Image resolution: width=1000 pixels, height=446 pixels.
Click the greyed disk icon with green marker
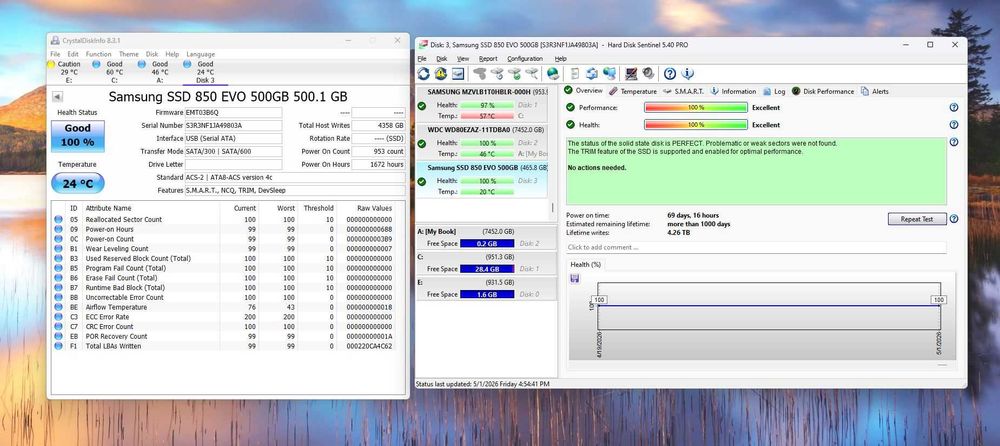(514, 73)
